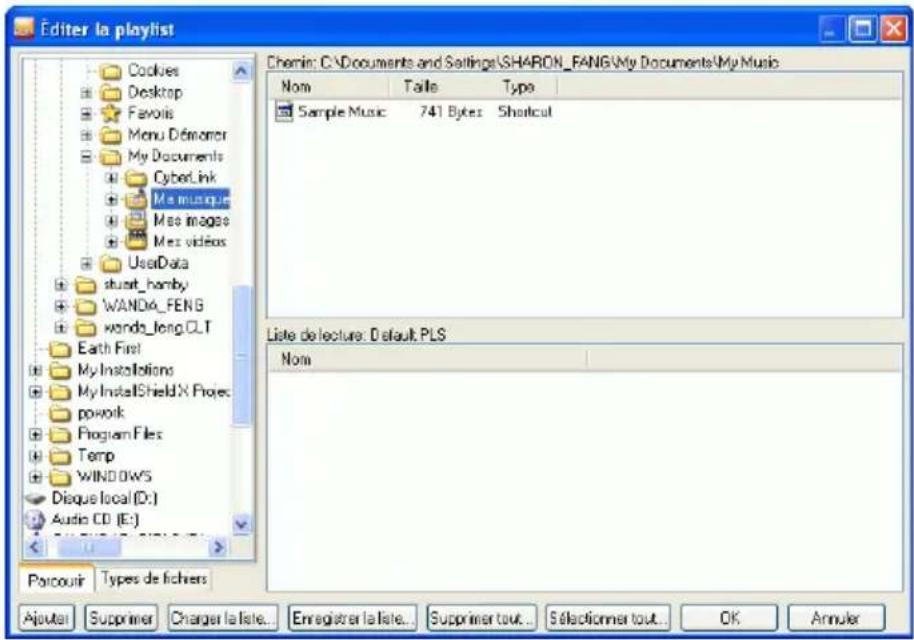
Task: Click the Favoris star folder icon
Action: point(111,114)
